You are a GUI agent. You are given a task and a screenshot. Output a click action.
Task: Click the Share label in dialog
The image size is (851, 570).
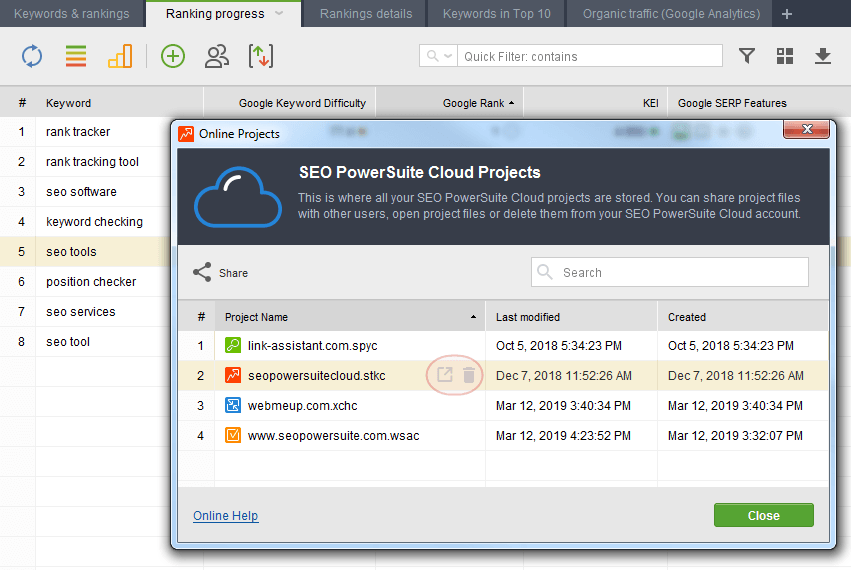[x=233, y=273]
